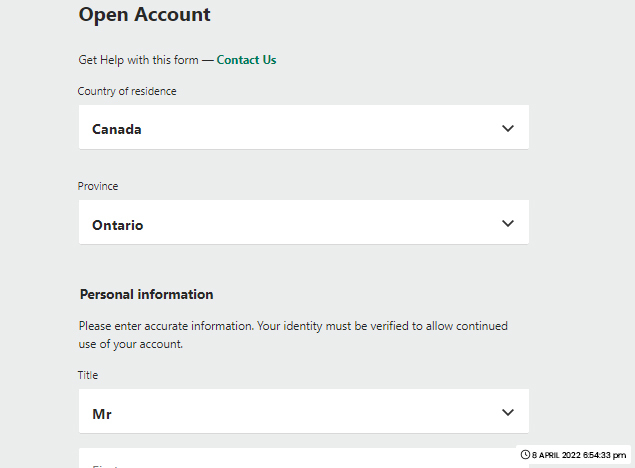Open the Contact Us link
Viewport: 635px width, 468px height.
pos(246,60)
